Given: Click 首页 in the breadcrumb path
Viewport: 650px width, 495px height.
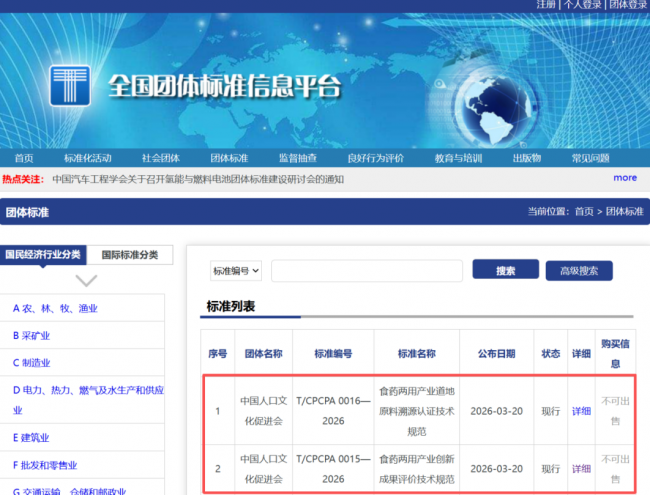Looking at the screenshot, I should coord(584,212).
